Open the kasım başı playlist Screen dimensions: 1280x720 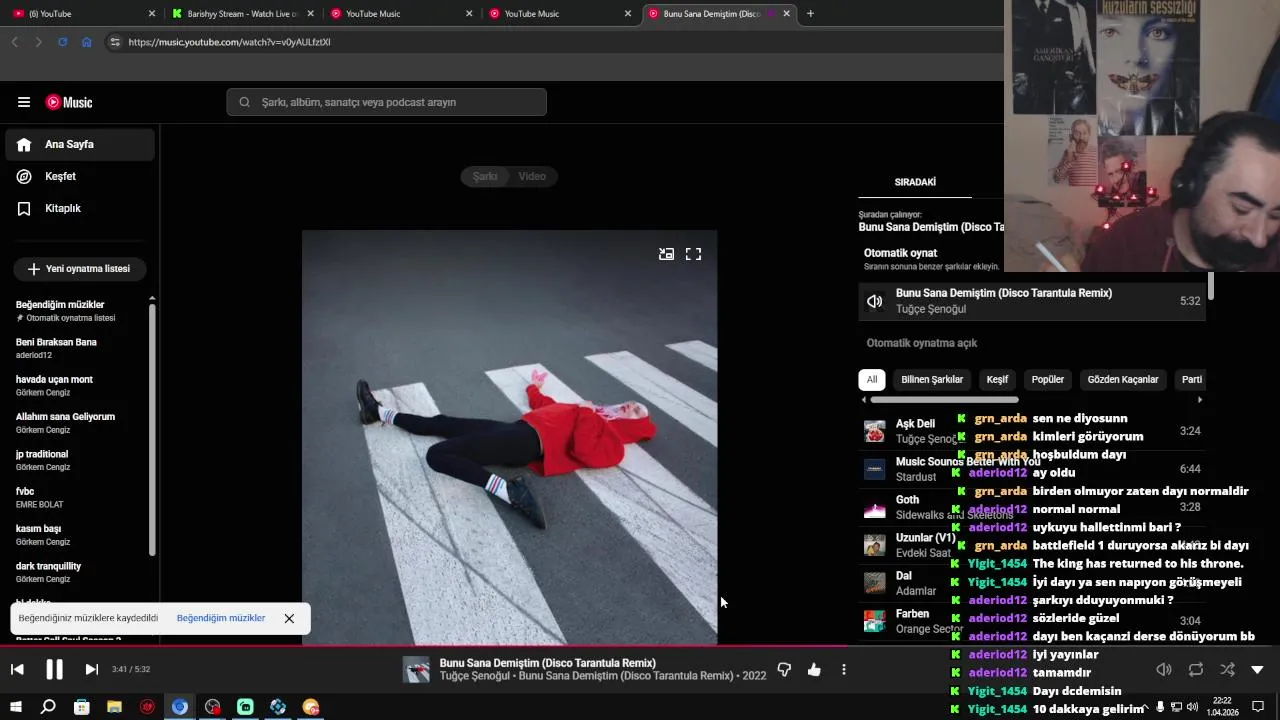80,535
